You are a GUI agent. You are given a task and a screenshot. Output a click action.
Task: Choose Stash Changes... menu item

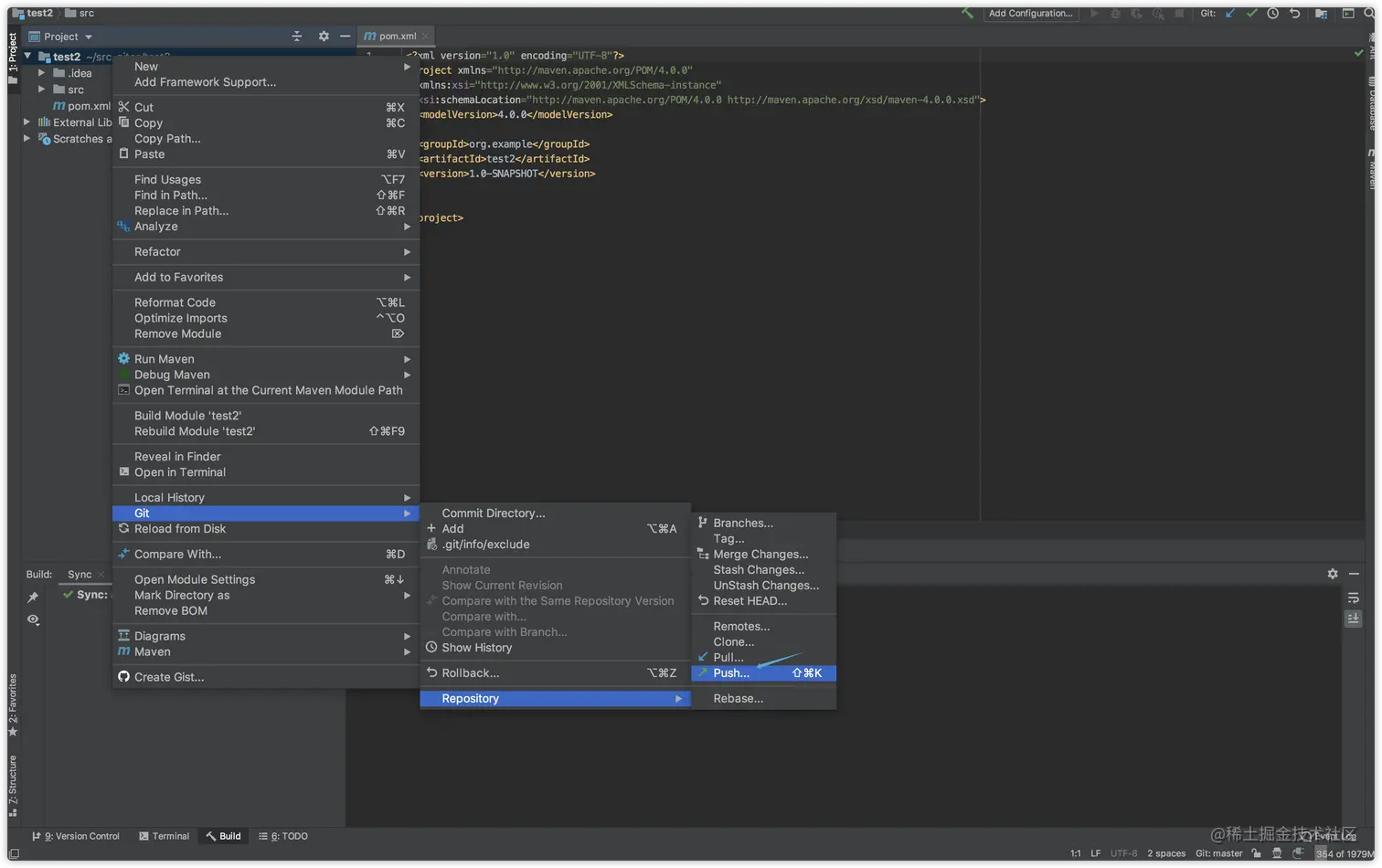pyautogui.click(x=763, y=570)
